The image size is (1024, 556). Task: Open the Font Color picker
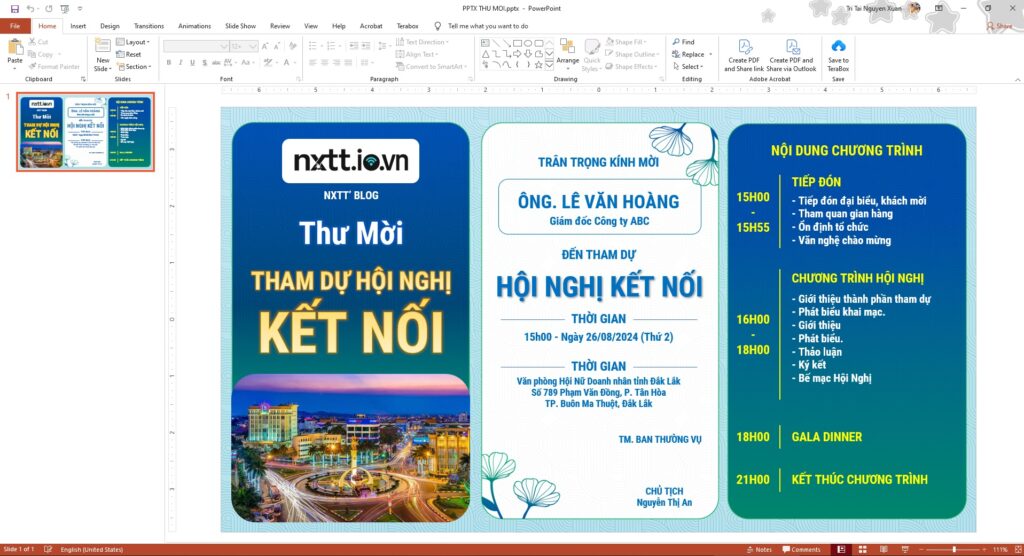[287, 63]
